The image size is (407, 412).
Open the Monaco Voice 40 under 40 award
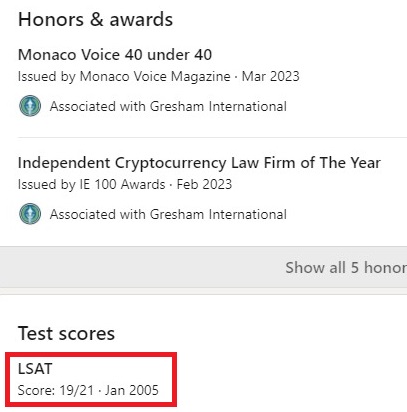point(115,55)
